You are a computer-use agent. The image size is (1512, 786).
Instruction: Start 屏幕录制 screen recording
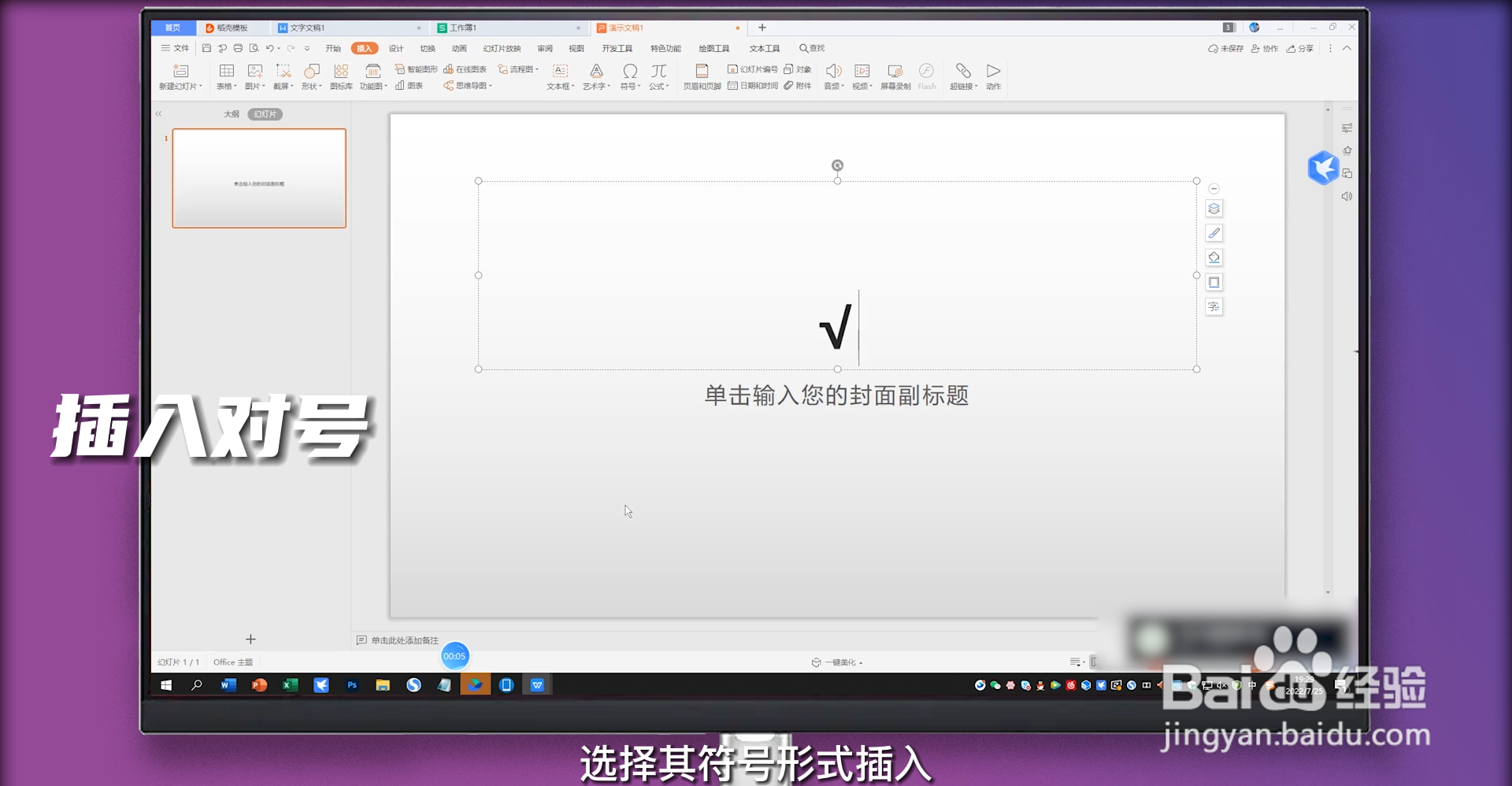[x=895, y=76]
